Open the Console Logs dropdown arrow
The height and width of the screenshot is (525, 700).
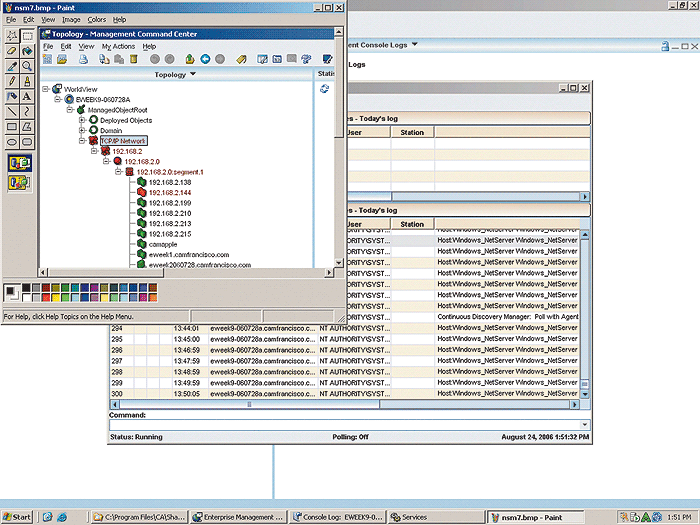pyautogui.click(x=415, y=44)
